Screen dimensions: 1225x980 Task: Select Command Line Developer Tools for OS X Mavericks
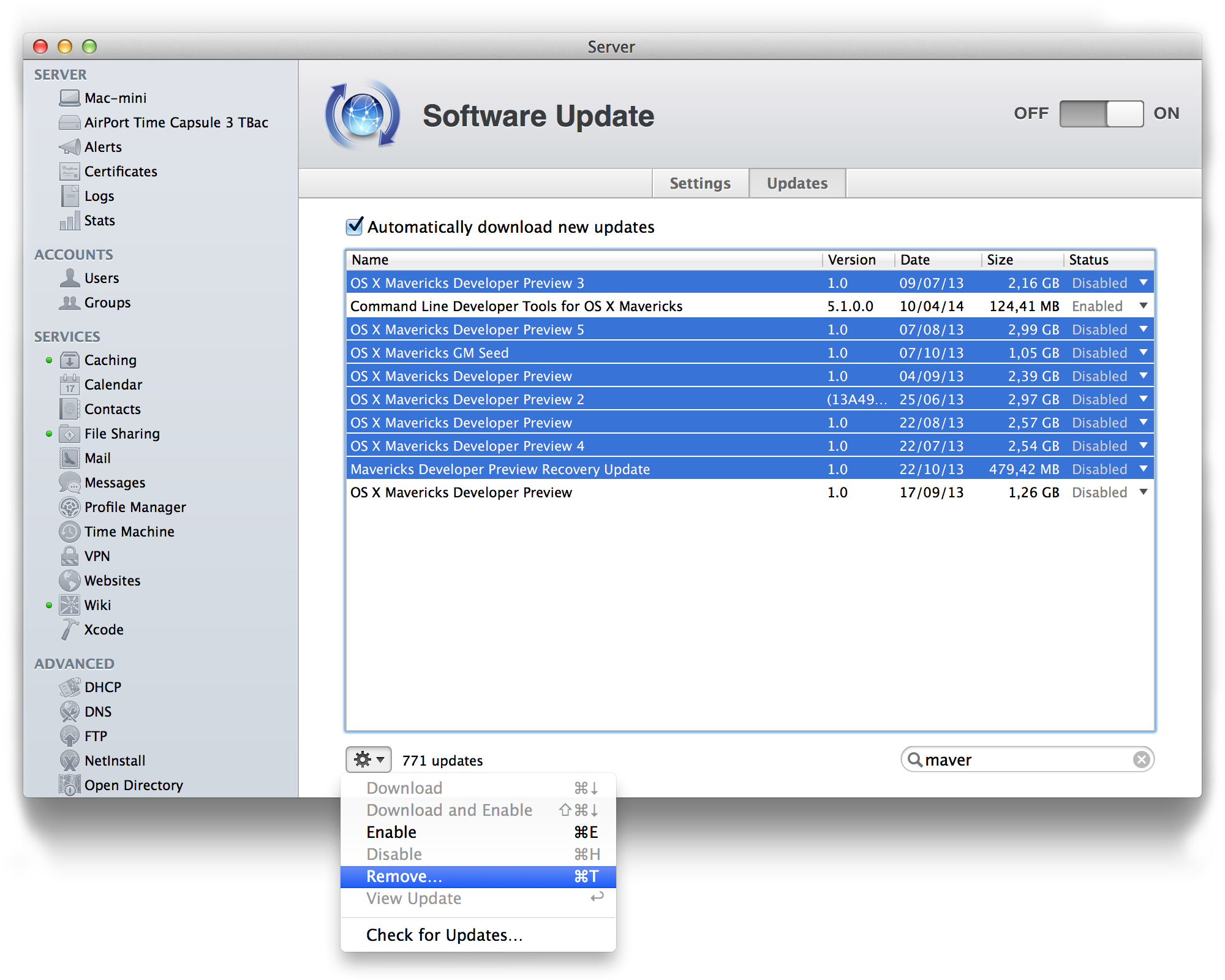[x=750, y=306]
